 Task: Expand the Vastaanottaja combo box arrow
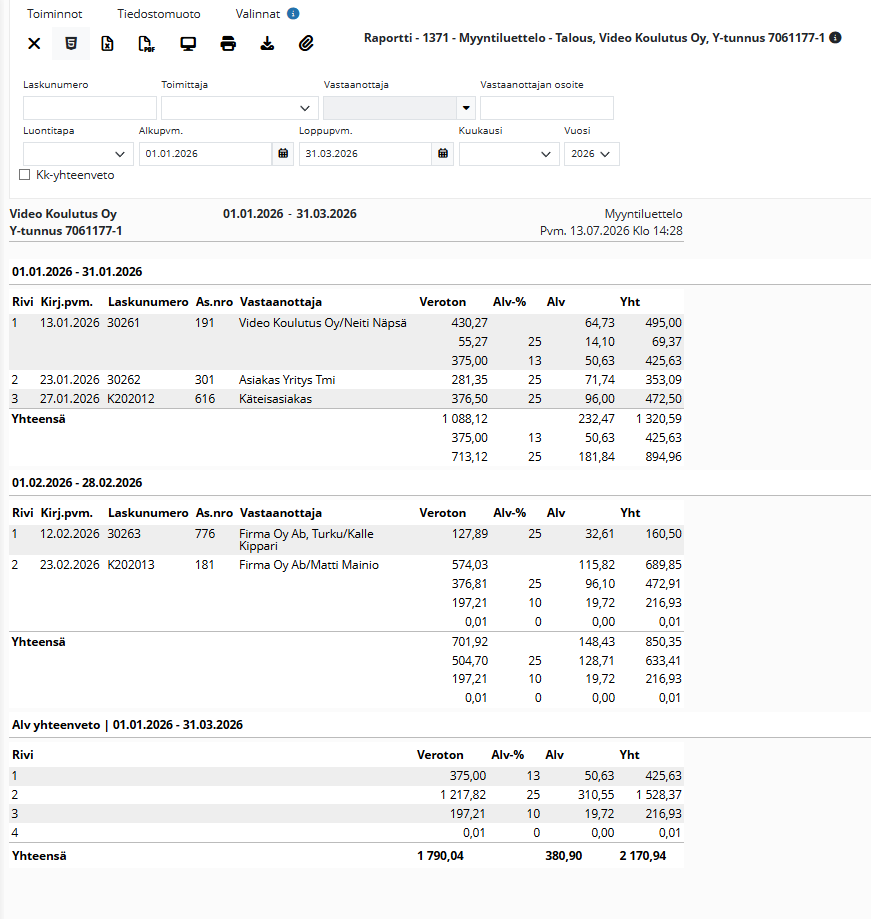pyautogui.click(x=466, y=108)
